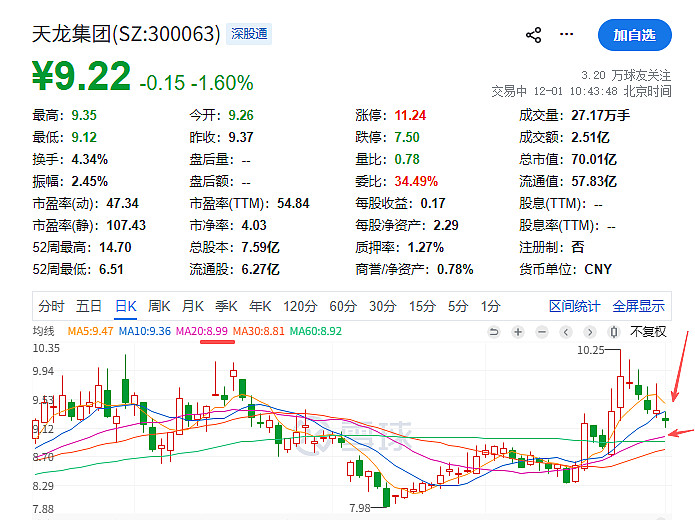
Task: Select the 月K chart tab
Action: [193, 306]
